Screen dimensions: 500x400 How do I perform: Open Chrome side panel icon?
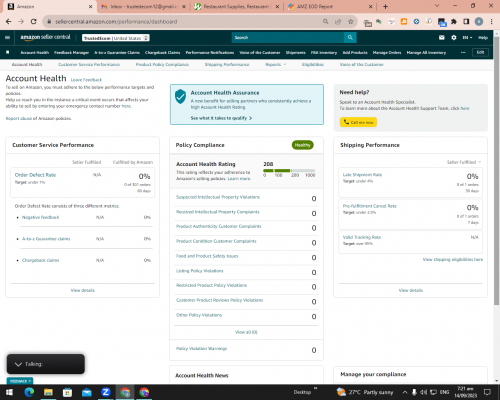click(466, 22)
